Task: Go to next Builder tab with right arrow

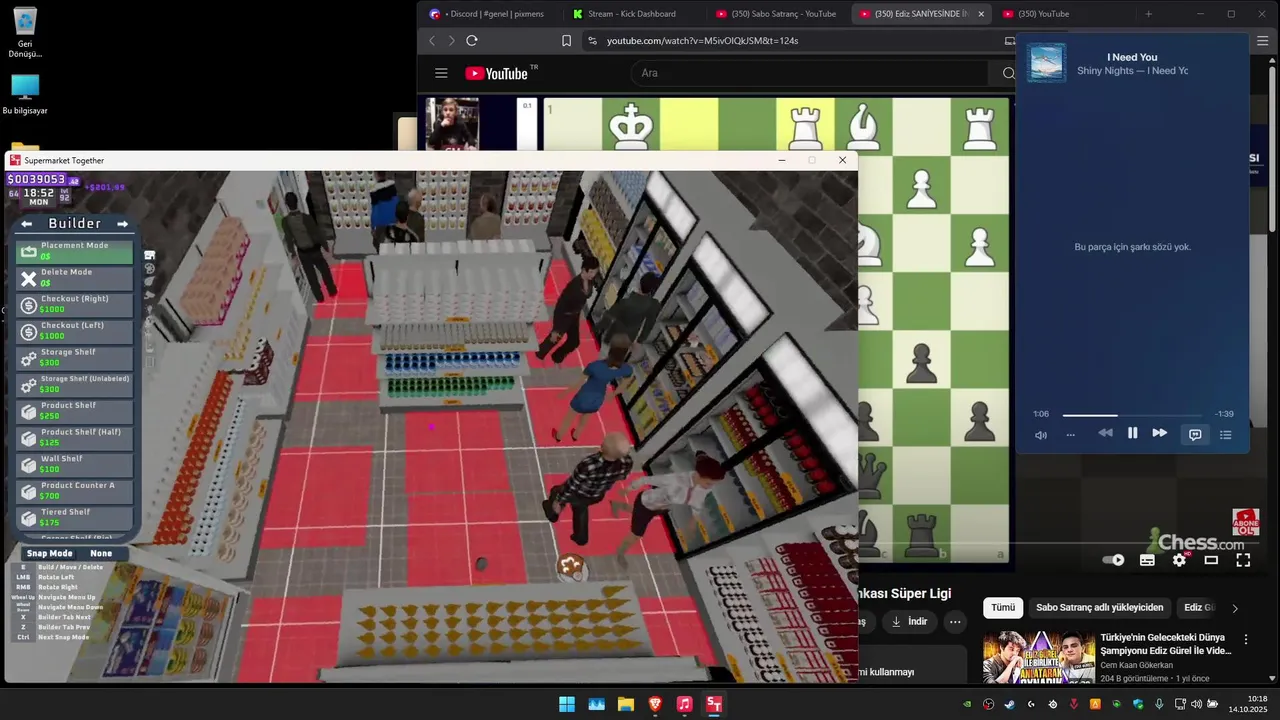Action: (x=122, y=224)
